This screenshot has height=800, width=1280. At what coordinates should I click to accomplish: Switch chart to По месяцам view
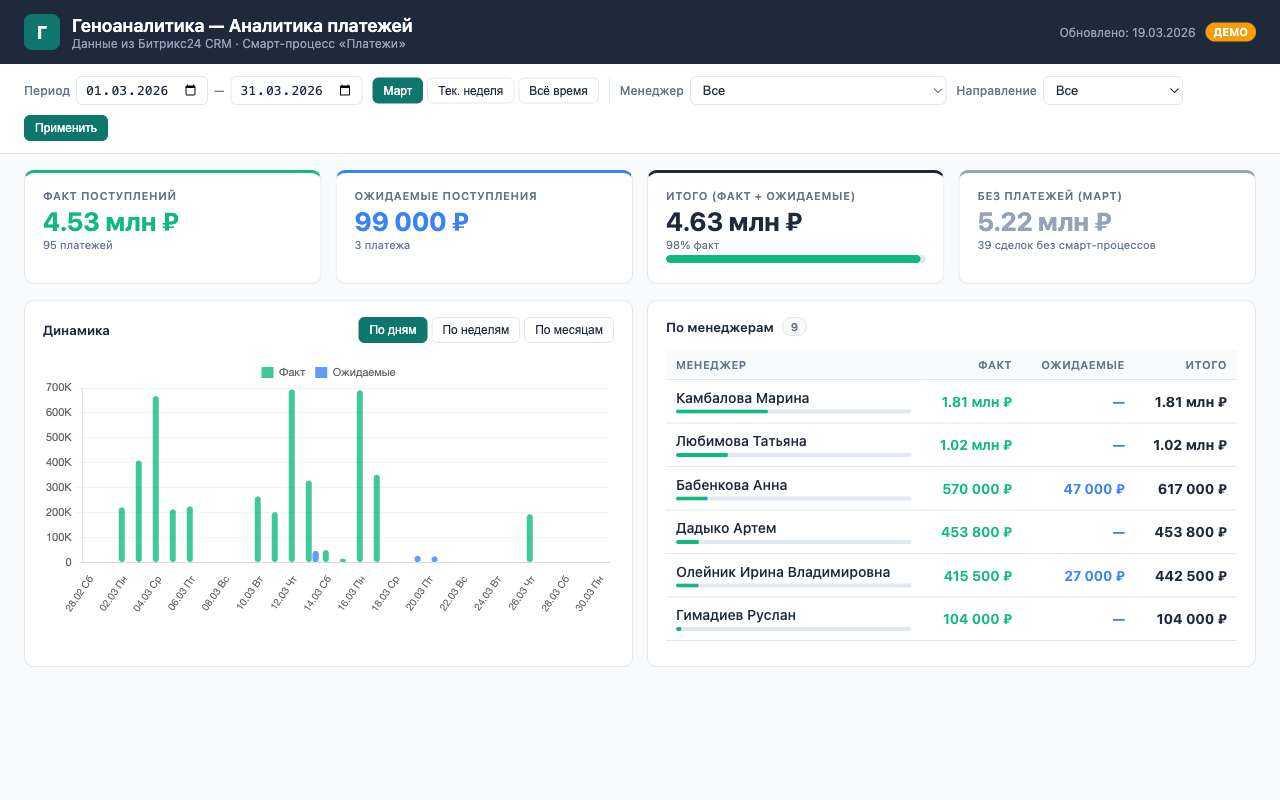point(568,330)
